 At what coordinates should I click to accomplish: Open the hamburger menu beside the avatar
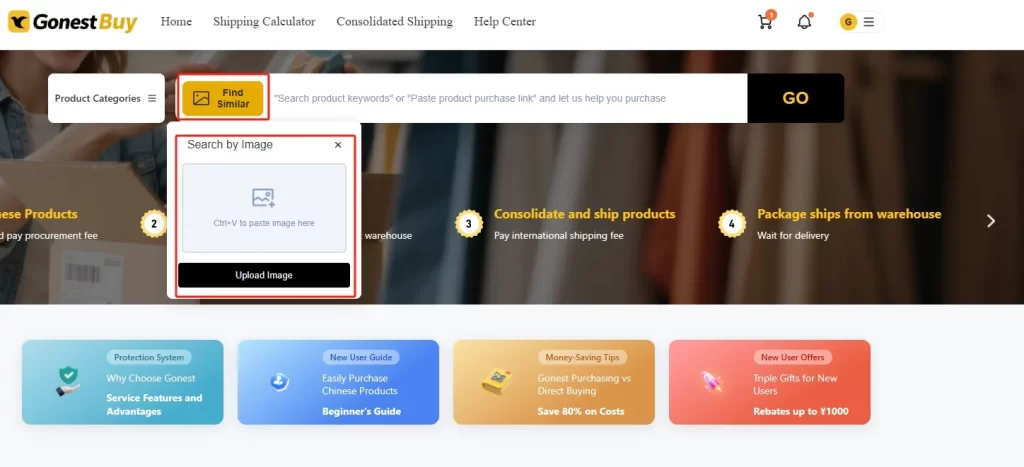tap(869, 22)
